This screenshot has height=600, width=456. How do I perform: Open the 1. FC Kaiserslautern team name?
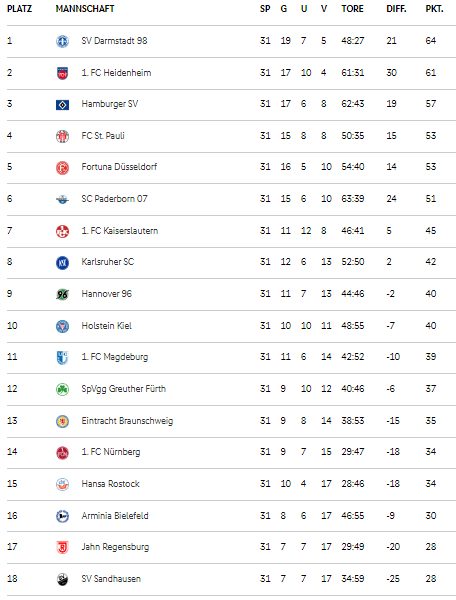(x=119, y=231)
